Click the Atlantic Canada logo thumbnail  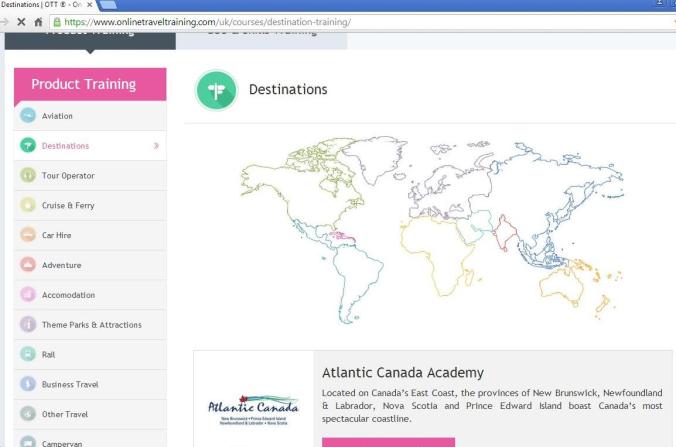[254, 409]
